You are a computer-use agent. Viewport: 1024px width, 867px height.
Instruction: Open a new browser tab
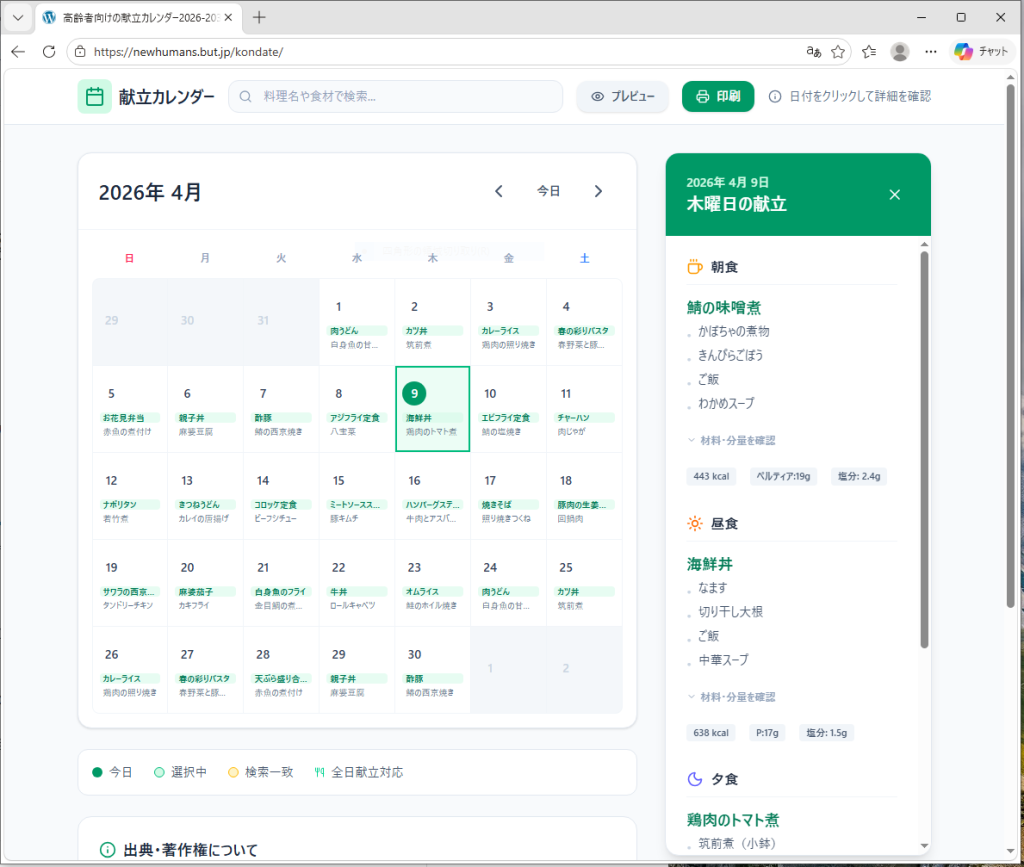click(259, 17)
